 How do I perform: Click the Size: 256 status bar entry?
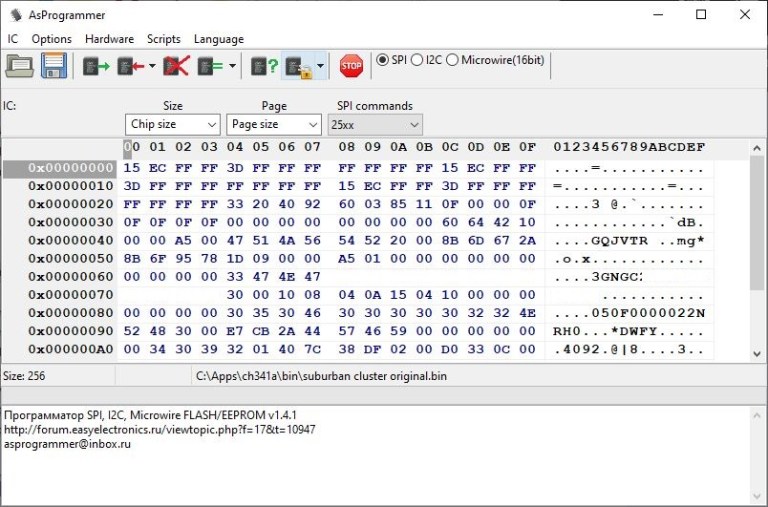coord(24,376)
